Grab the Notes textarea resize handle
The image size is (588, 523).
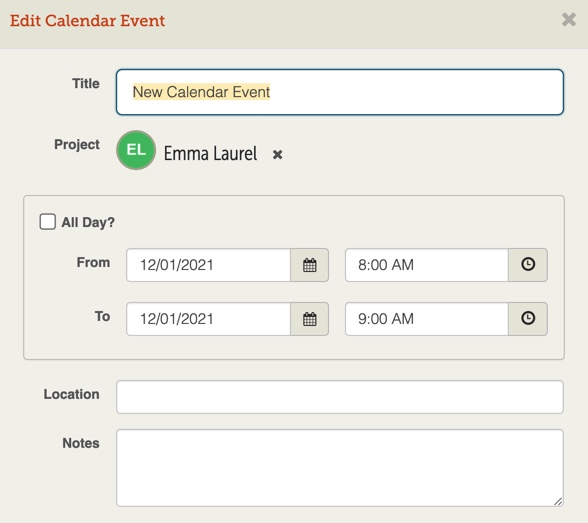click(558, 501)
